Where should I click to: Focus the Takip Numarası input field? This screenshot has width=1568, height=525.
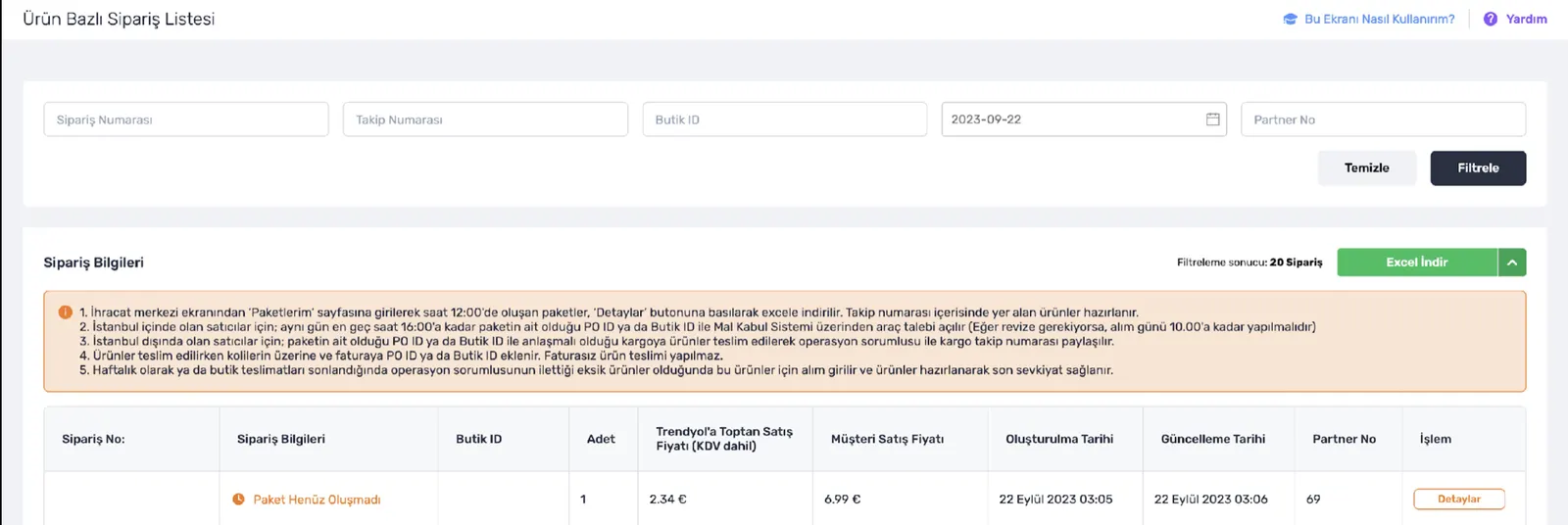click(x=485, y=119)
